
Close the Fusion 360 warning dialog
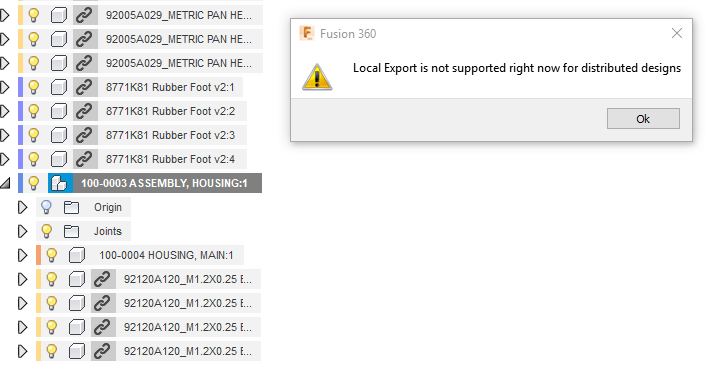click(x=677, y=33)
